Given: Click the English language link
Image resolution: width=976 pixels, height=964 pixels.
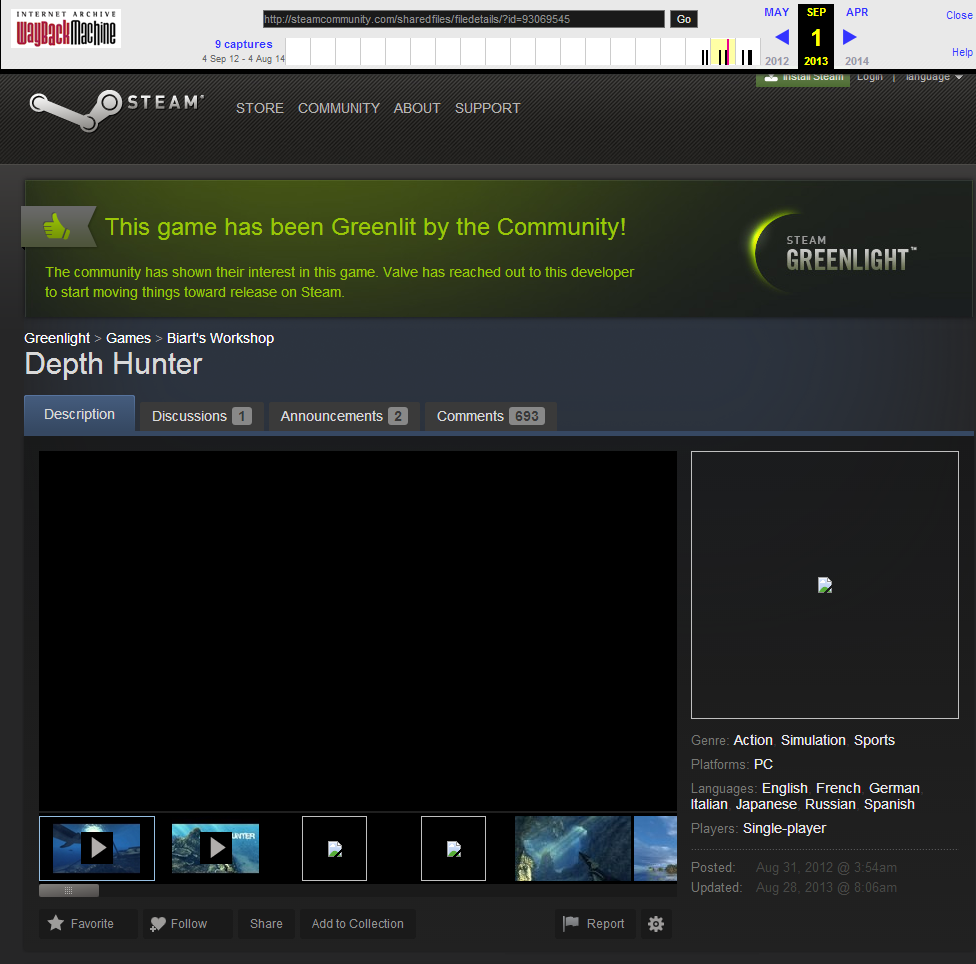Looking at the screenshot, I should [x=784, y=788].
